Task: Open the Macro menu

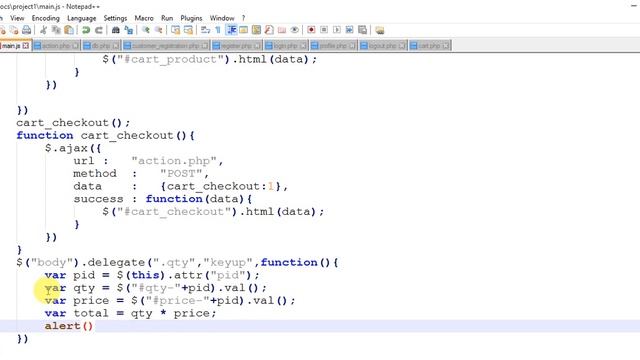Action: [144, 18]
